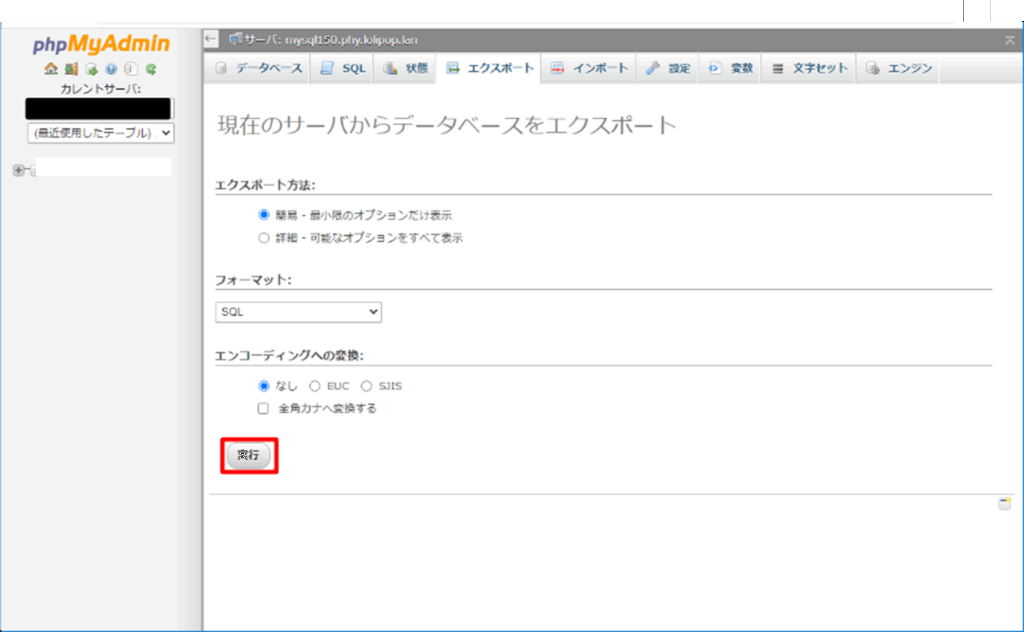Click the small console icon at bottom right

[1004, 503]
